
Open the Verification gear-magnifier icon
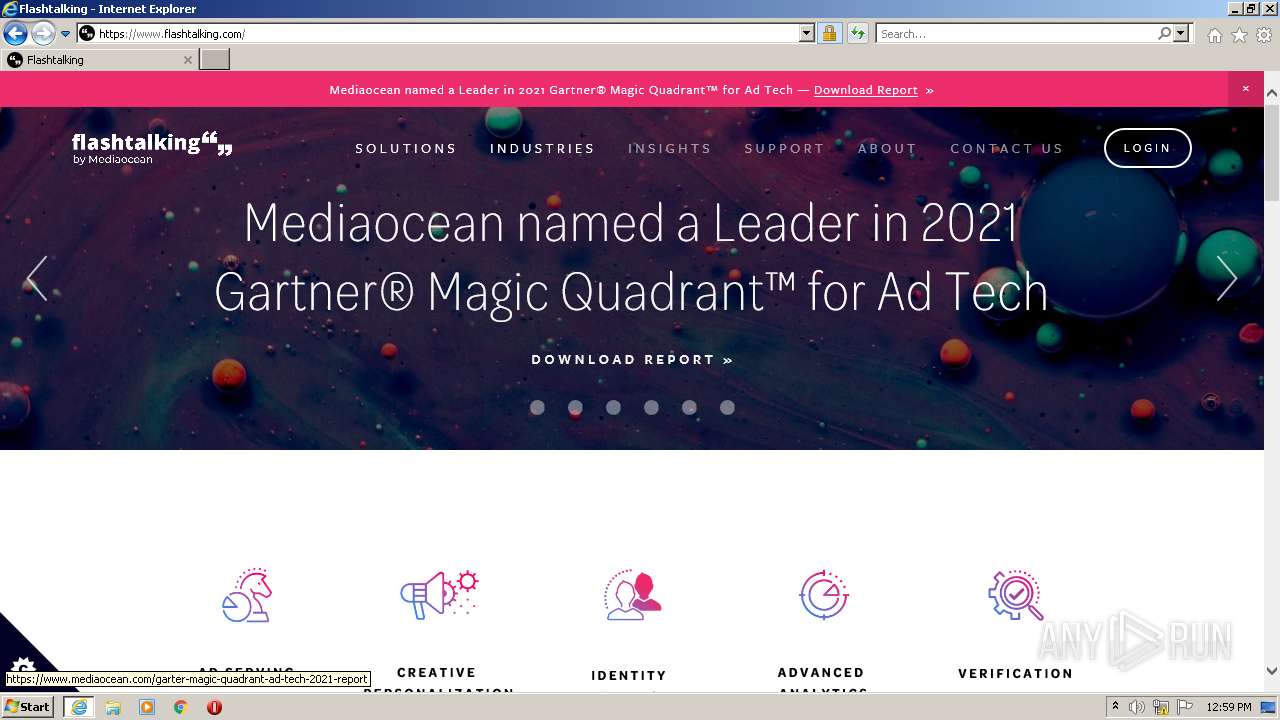click(x=1016, y=595)
